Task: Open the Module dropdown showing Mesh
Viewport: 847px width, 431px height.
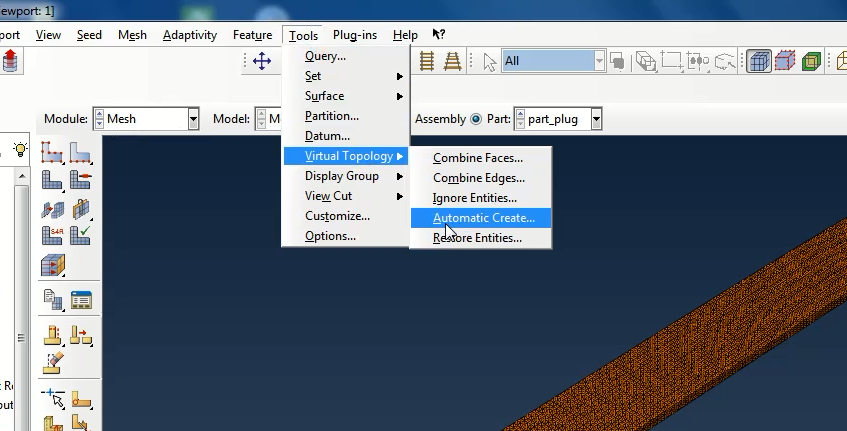Action: (x=193, y=119)
